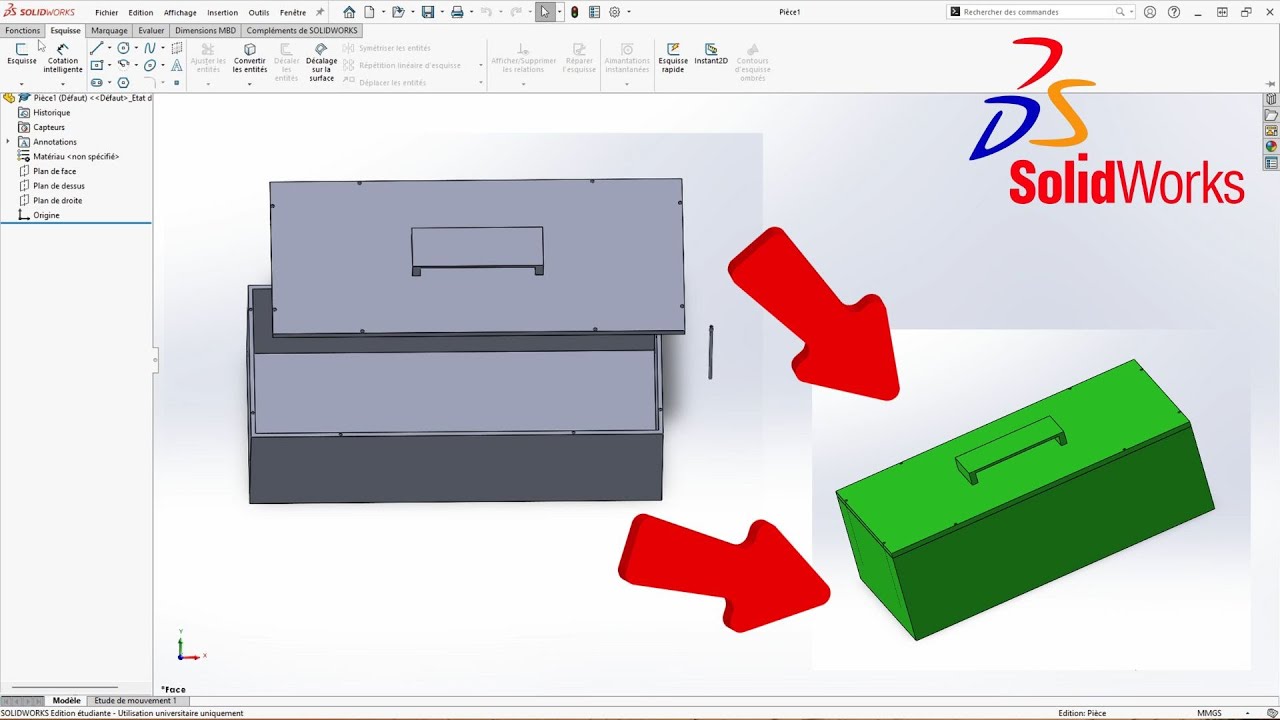Image resolution: width=1280 pixels, height=720 pixels.
Task: Select the Arc sketch tool
Action: click(123, 65)
